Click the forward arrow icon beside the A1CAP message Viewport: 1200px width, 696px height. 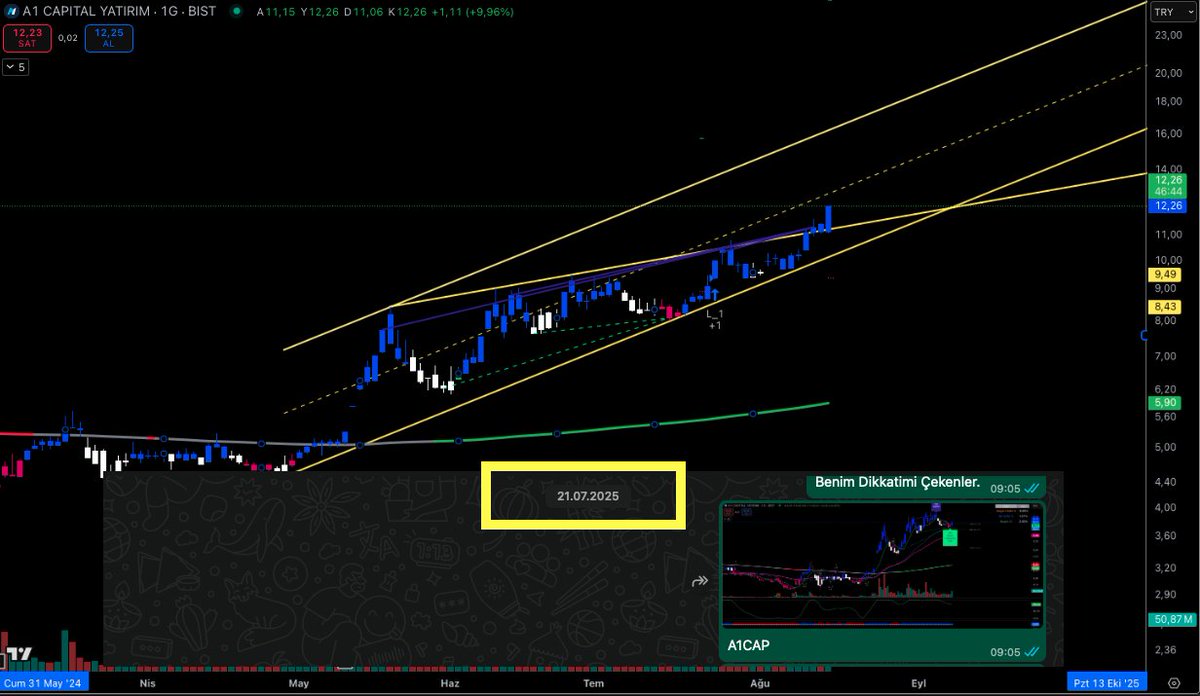click(x=699, y=581)
